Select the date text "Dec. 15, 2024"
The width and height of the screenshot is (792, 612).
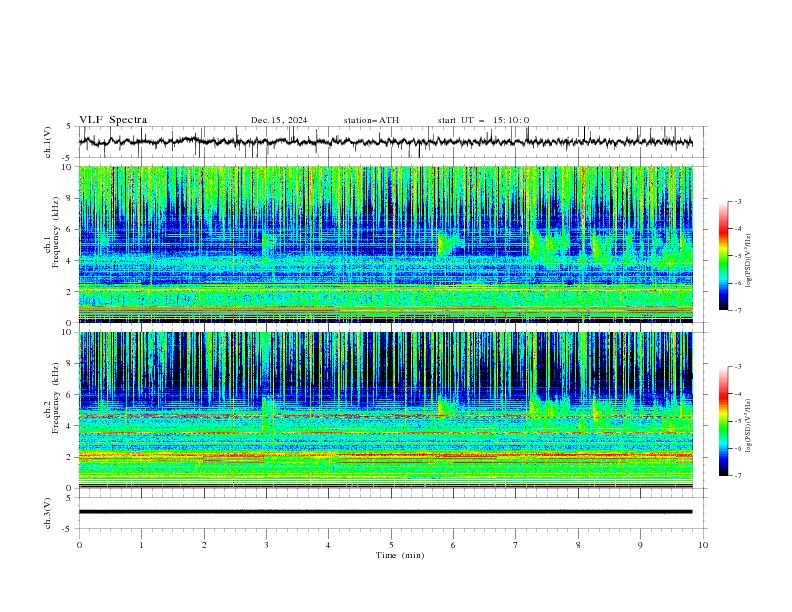279,120
